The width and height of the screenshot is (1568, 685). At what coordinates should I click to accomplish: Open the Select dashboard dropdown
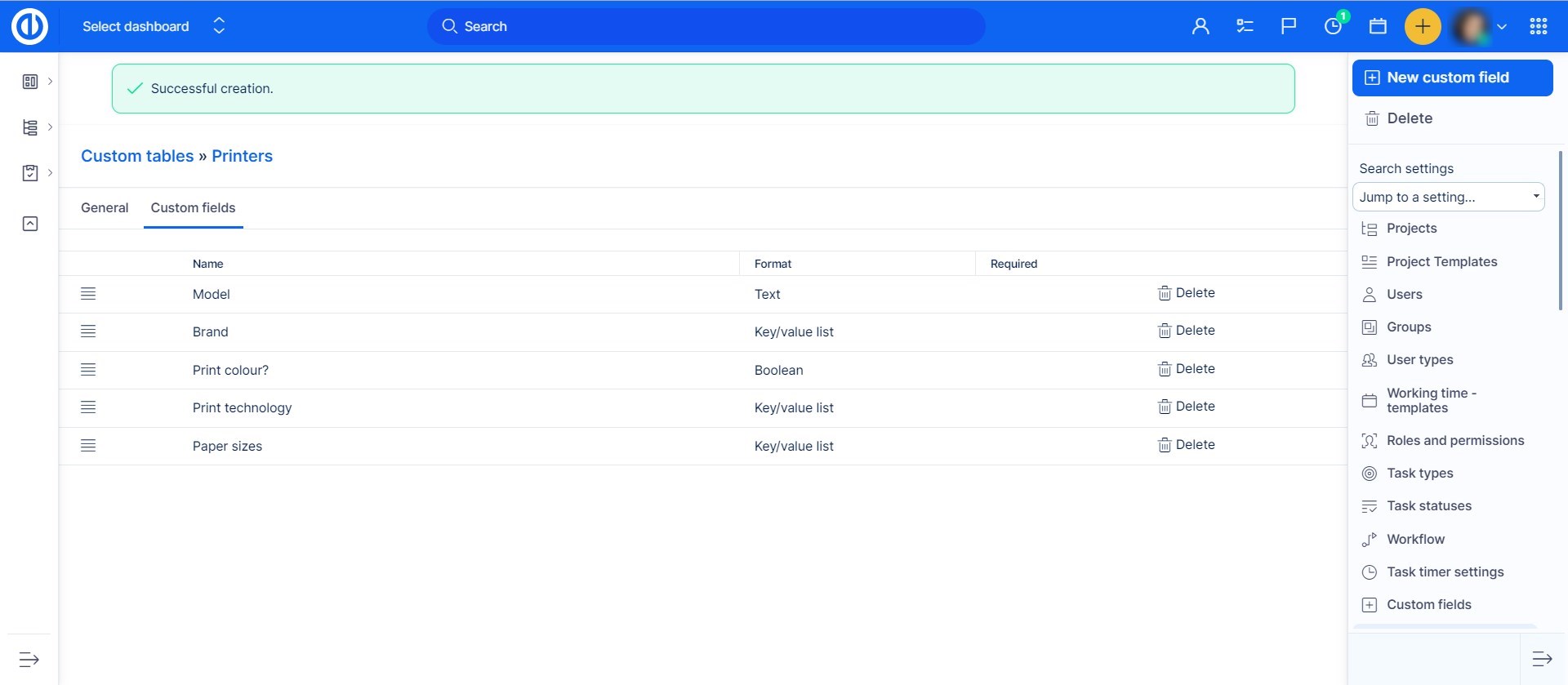pyautogui.click(x=153, y=26)
